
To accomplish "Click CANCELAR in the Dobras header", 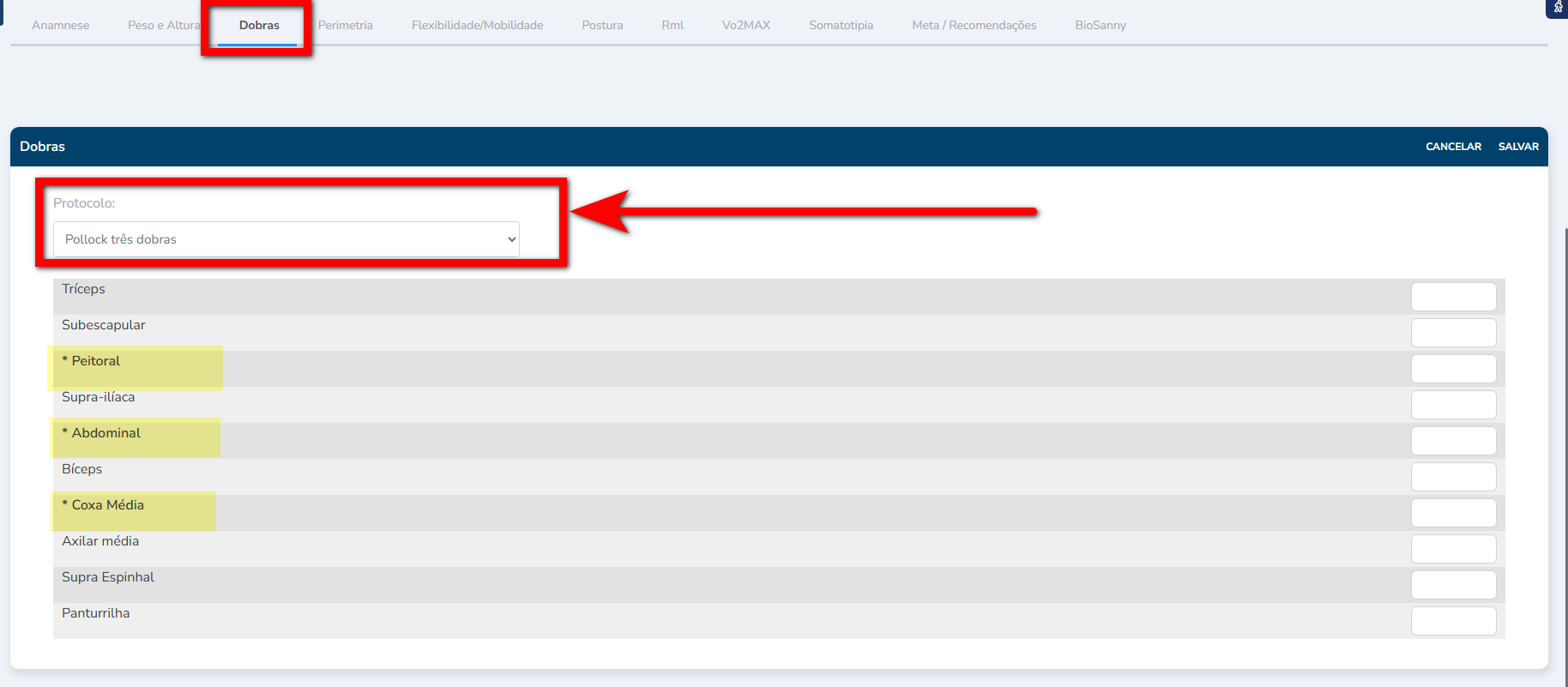I will tap(1453, 147).
